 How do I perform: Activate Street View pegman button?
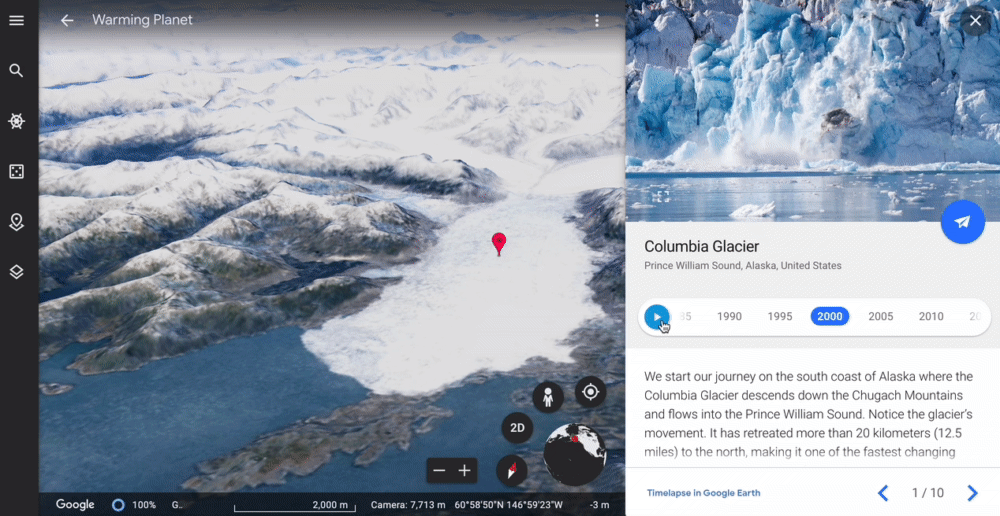548,397
